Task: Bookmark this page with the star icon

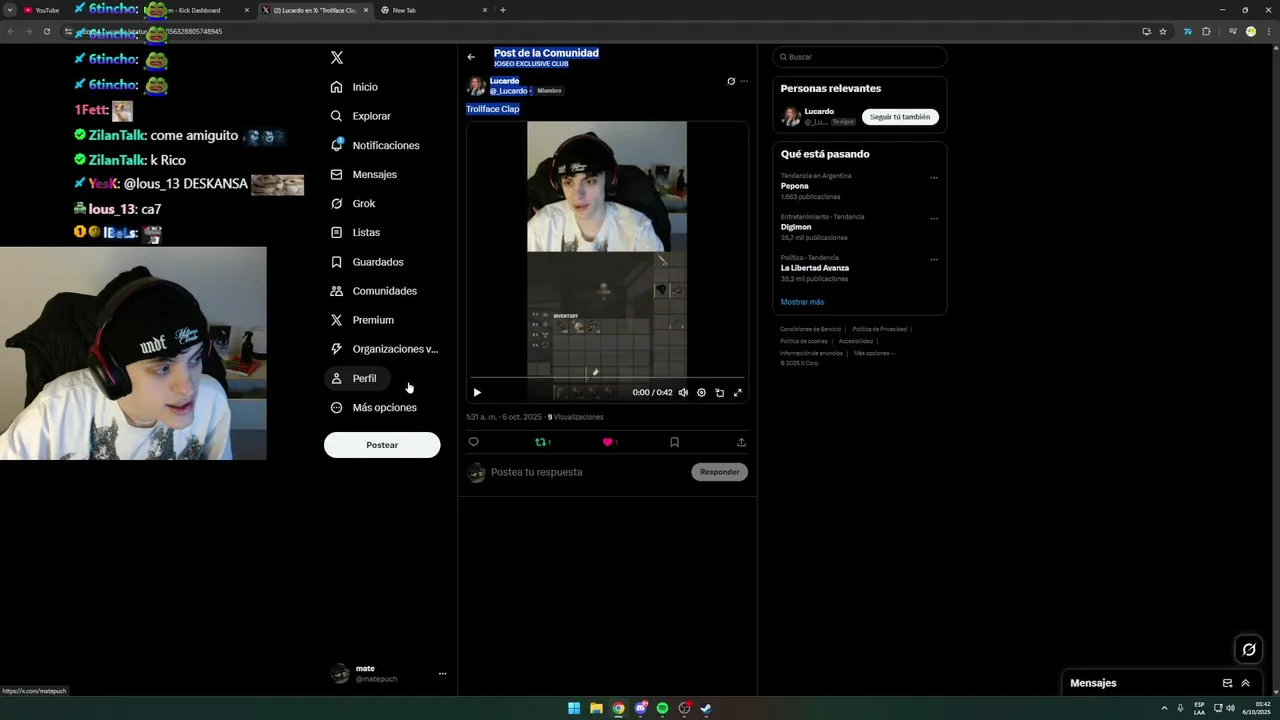Action: pos(1163,31)
